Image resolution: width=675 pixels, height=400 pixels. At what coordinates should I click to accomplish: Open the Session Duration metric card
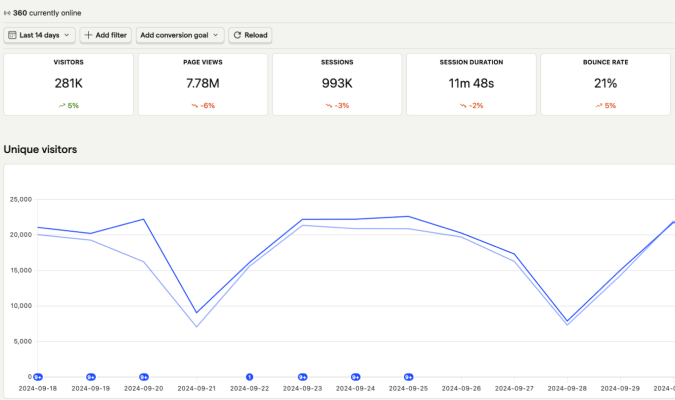tap(471, 85)
